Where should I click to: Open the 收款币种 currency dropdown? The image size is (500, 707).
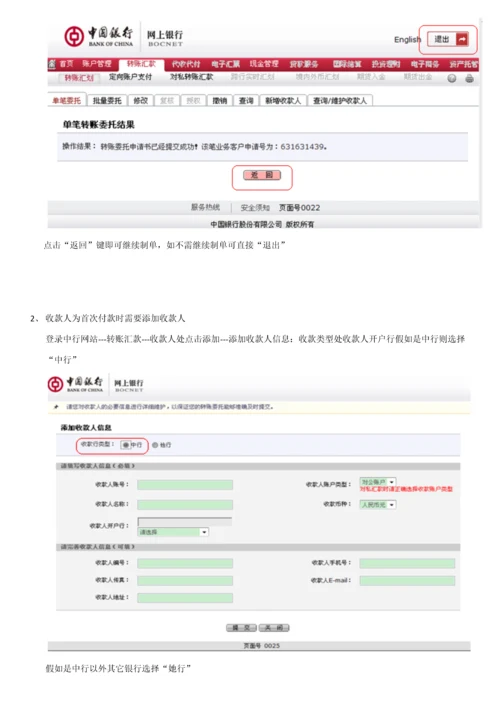pos(377,505)
